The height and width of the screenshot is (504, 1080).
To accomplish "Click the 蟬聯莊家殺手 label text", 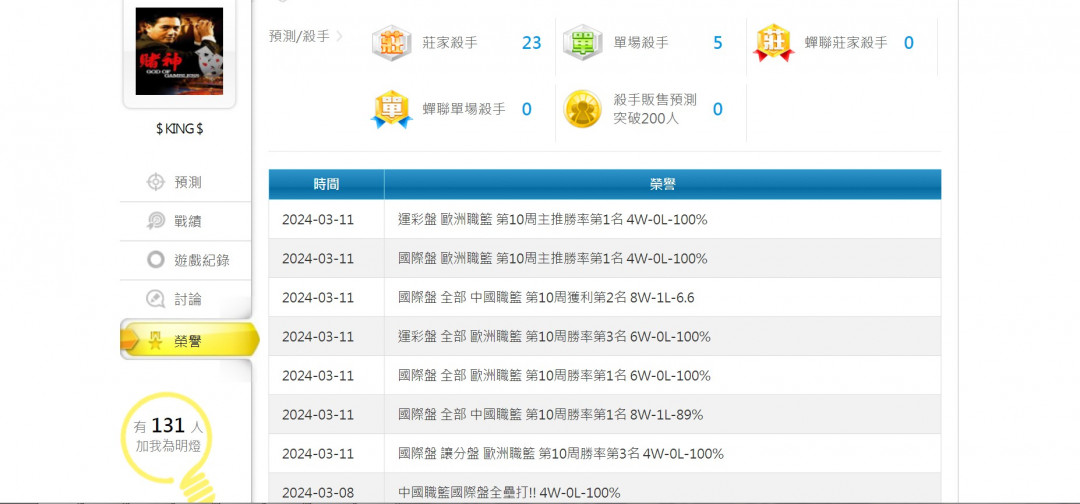I will pyautogui.click(x=846, y=43).
